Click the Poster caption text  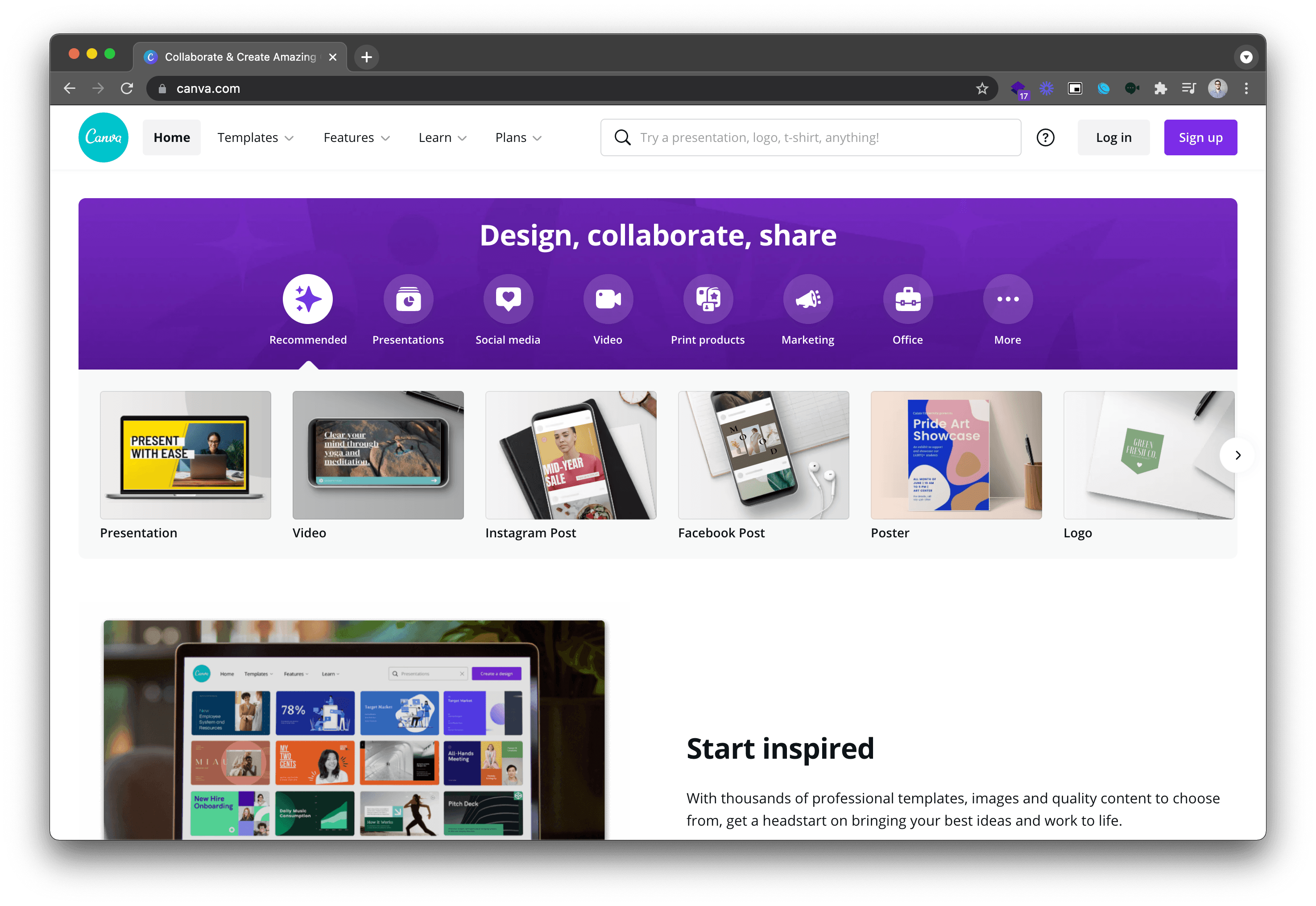[x=890, y=532]
